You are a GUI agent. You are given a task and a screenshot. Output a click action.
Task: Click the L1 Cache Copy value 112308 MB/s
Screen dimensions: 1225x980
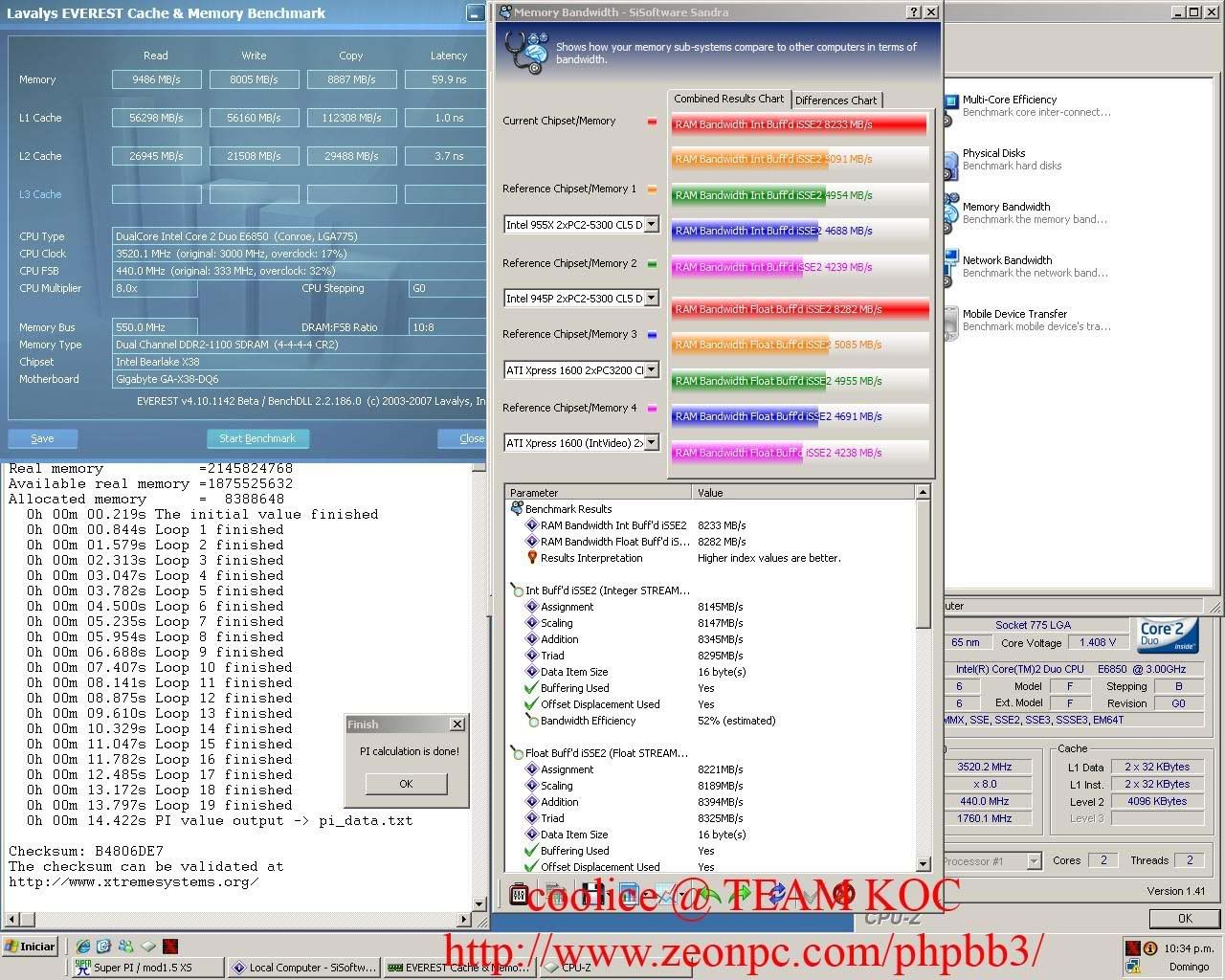coord(351,118)
